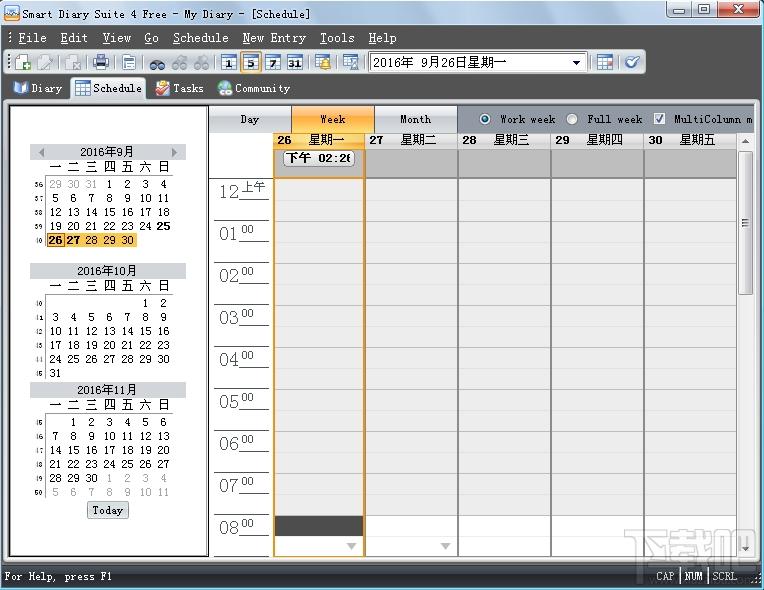Click the schedule scrollbar down arrow
This screenshot has height=590, width=764.
pyautogui.click(x=745, y=548)
